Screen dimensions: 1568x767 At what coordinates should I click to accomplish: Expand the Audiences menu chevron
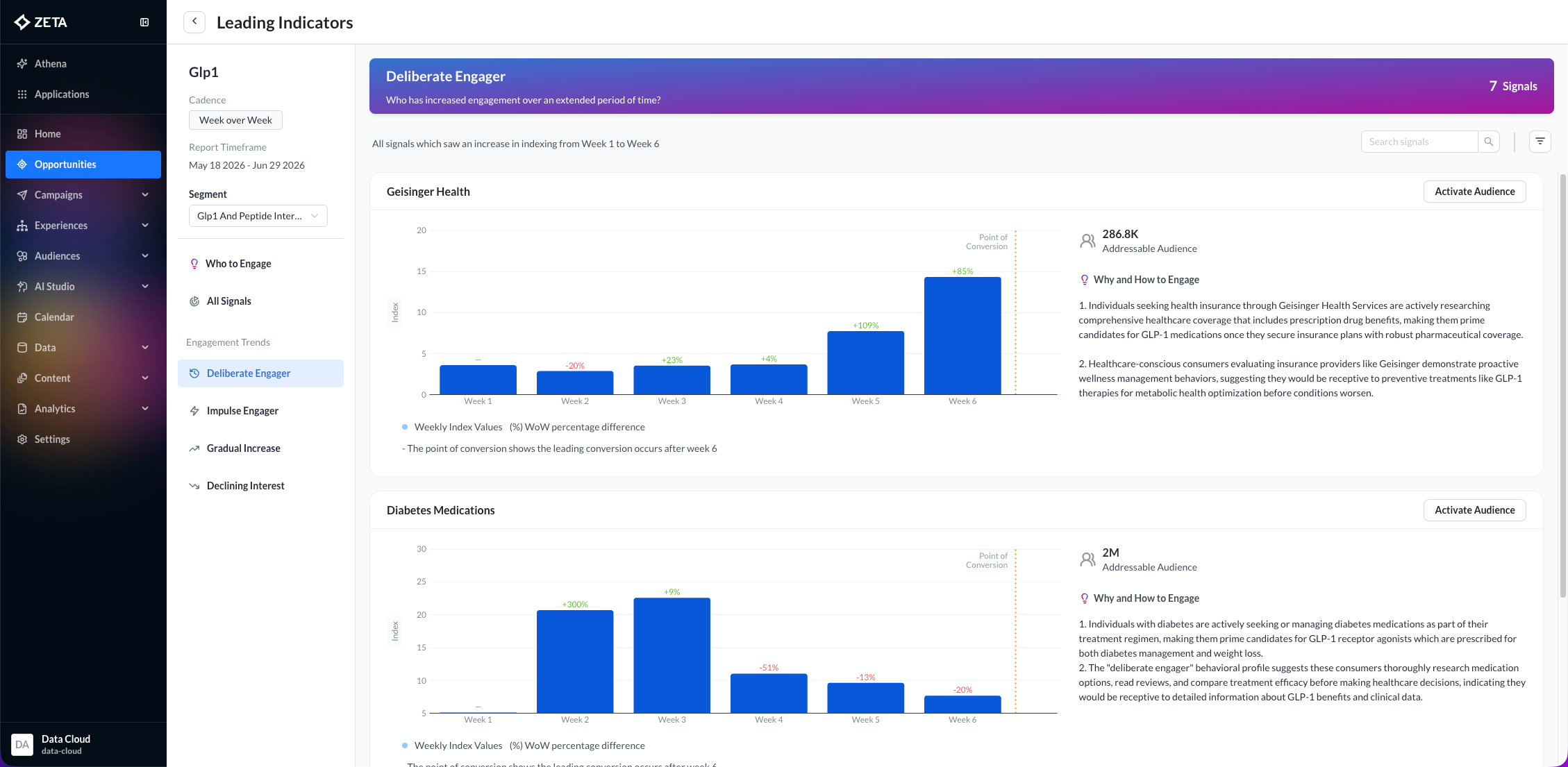[x=145, y=256]
